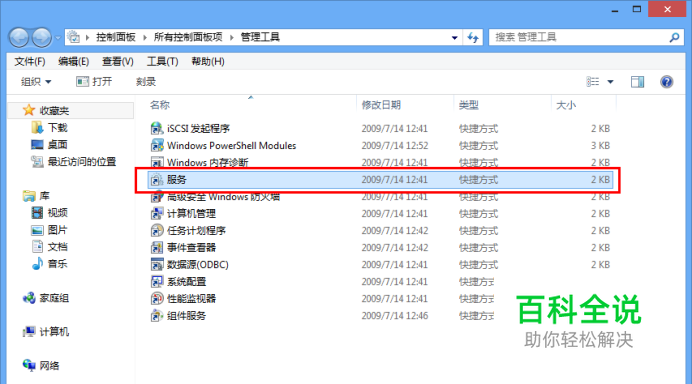Click the Control Panel icon in address bar
The height and width of the screenshot is (384, 692).
pos(74,37)
